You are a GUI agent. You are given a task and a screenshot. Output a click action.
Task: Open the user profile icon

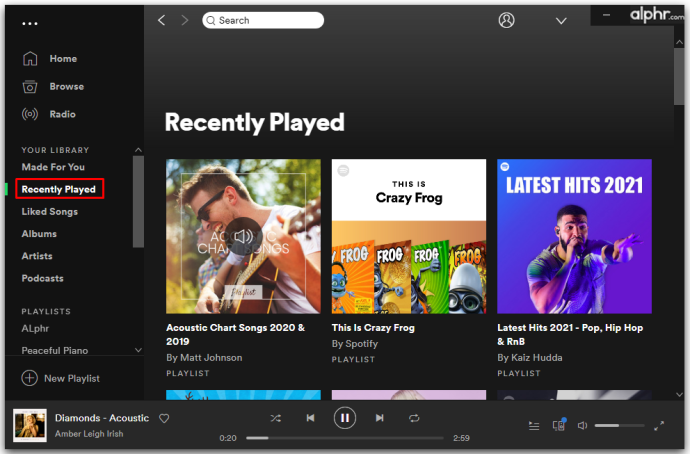coord(506,20)
